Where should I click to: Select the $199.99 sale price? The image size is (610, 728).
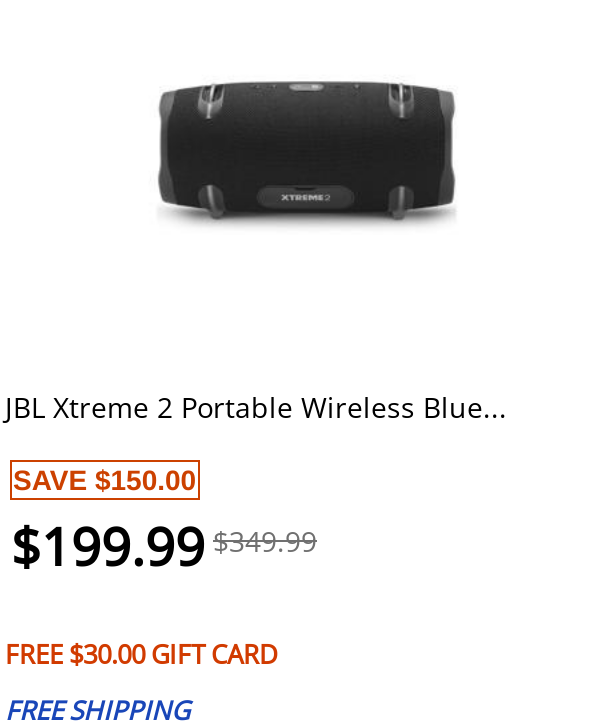pyautogui.click(x=108, y=546)
